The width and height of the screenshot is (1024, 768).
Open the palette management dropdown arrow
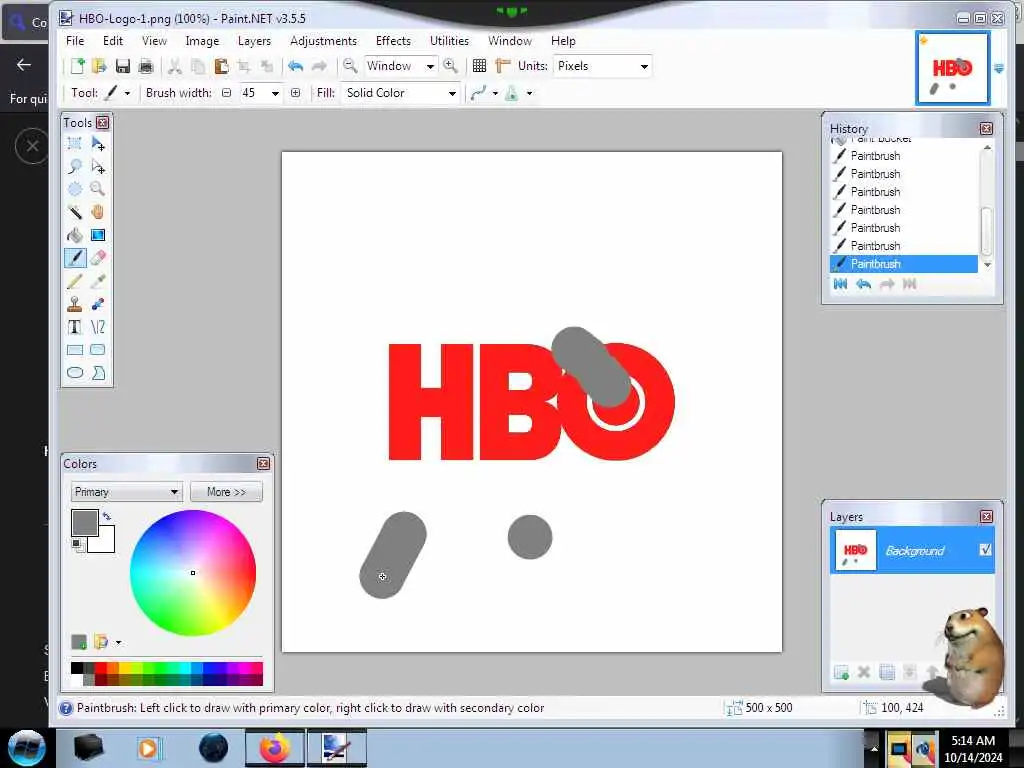pyautogui.click(x=118, y=643)
